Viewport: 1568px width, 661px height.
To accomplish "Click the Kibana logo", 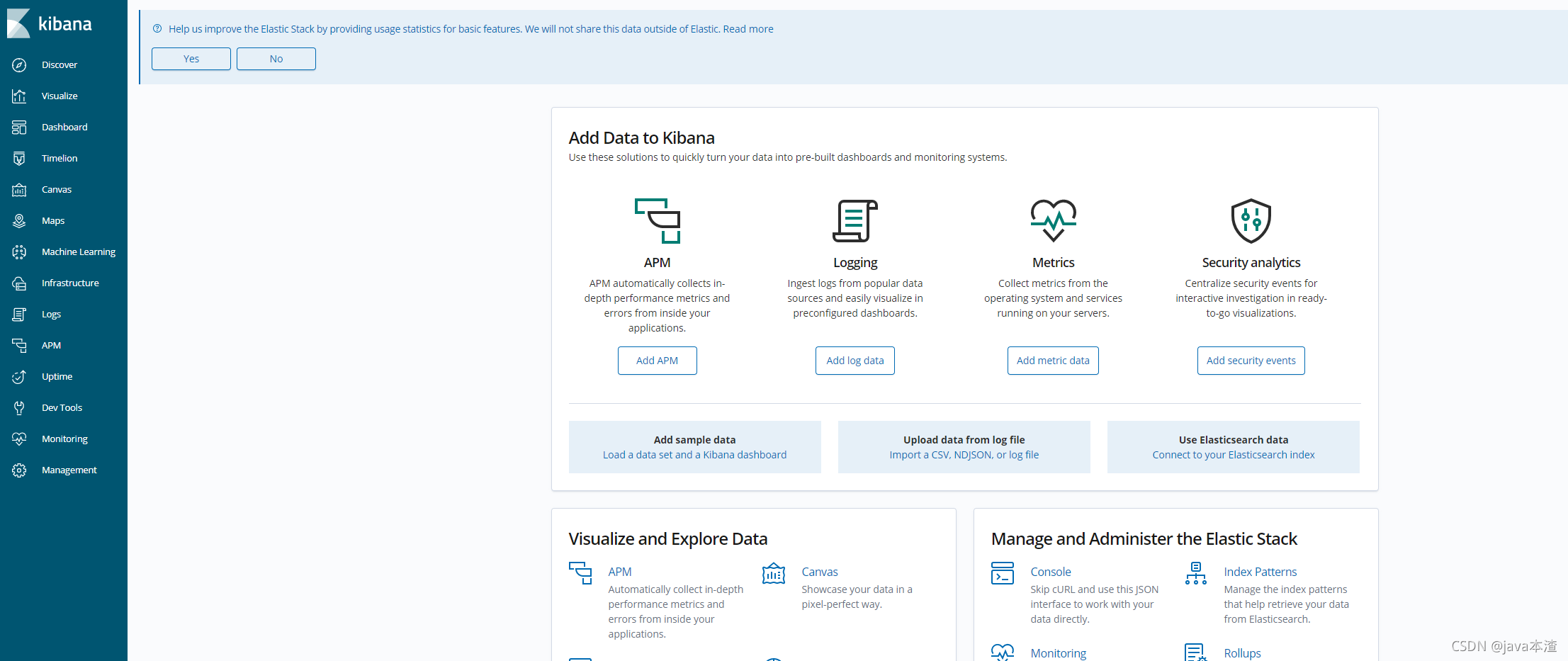I will (50, 23).
